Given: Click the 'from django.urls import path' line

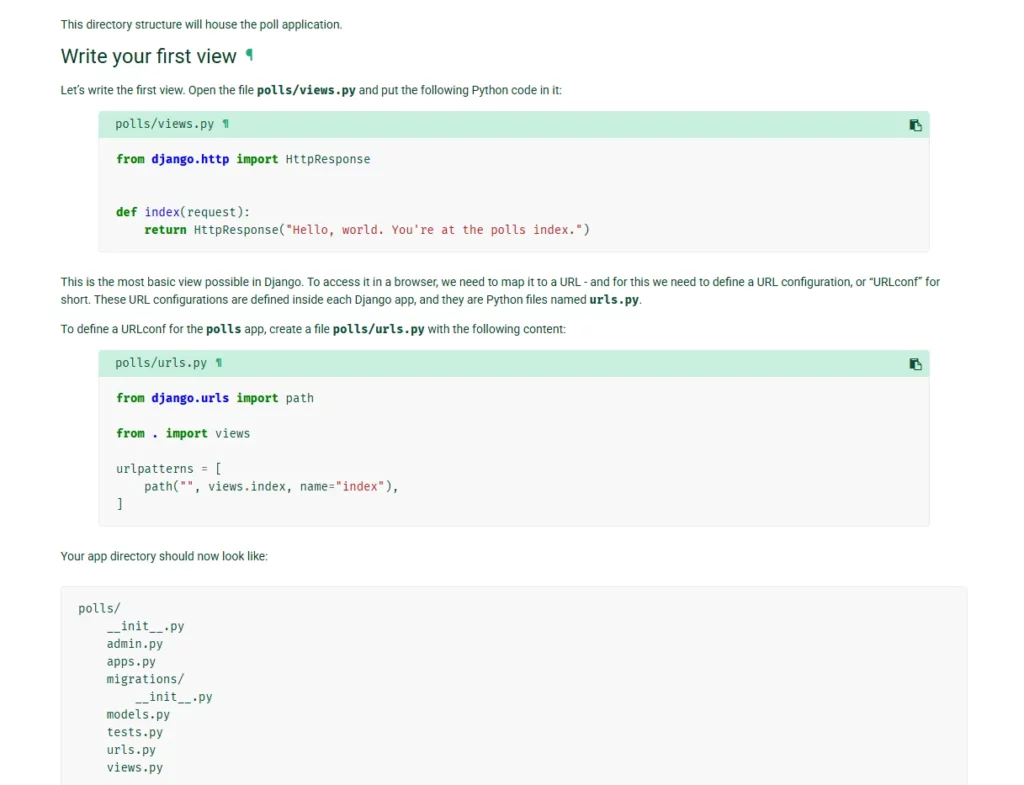Looking at the screenshot, I should click(215, 398).
